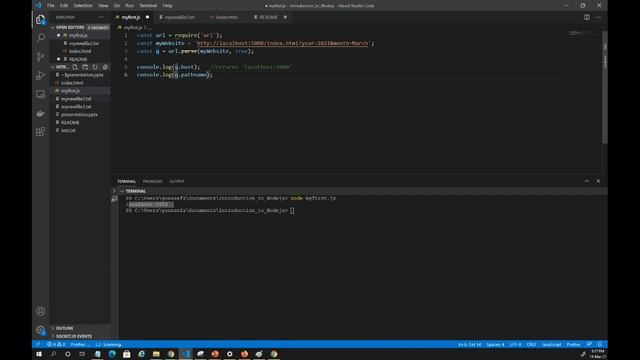The width and height of the screenshot is (640, 360).
Task: Open the View menu
Action: 103,6
